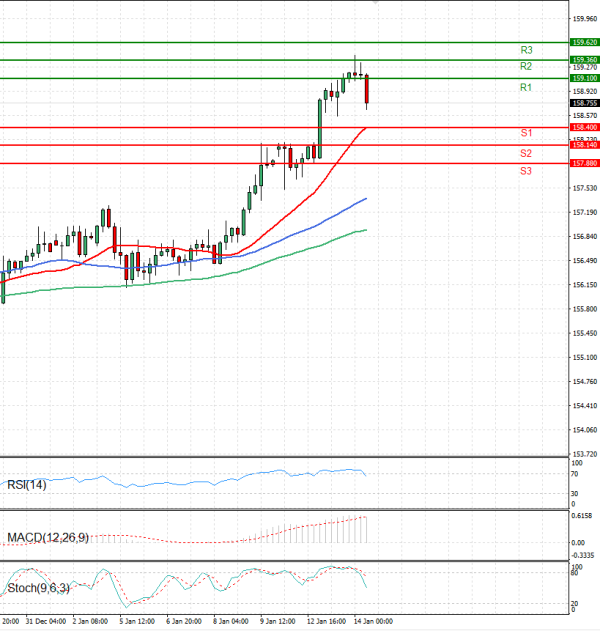The image size is (600, 631).
Task: Select the 157.880 red price tag
Action: (x=583, y=163)
